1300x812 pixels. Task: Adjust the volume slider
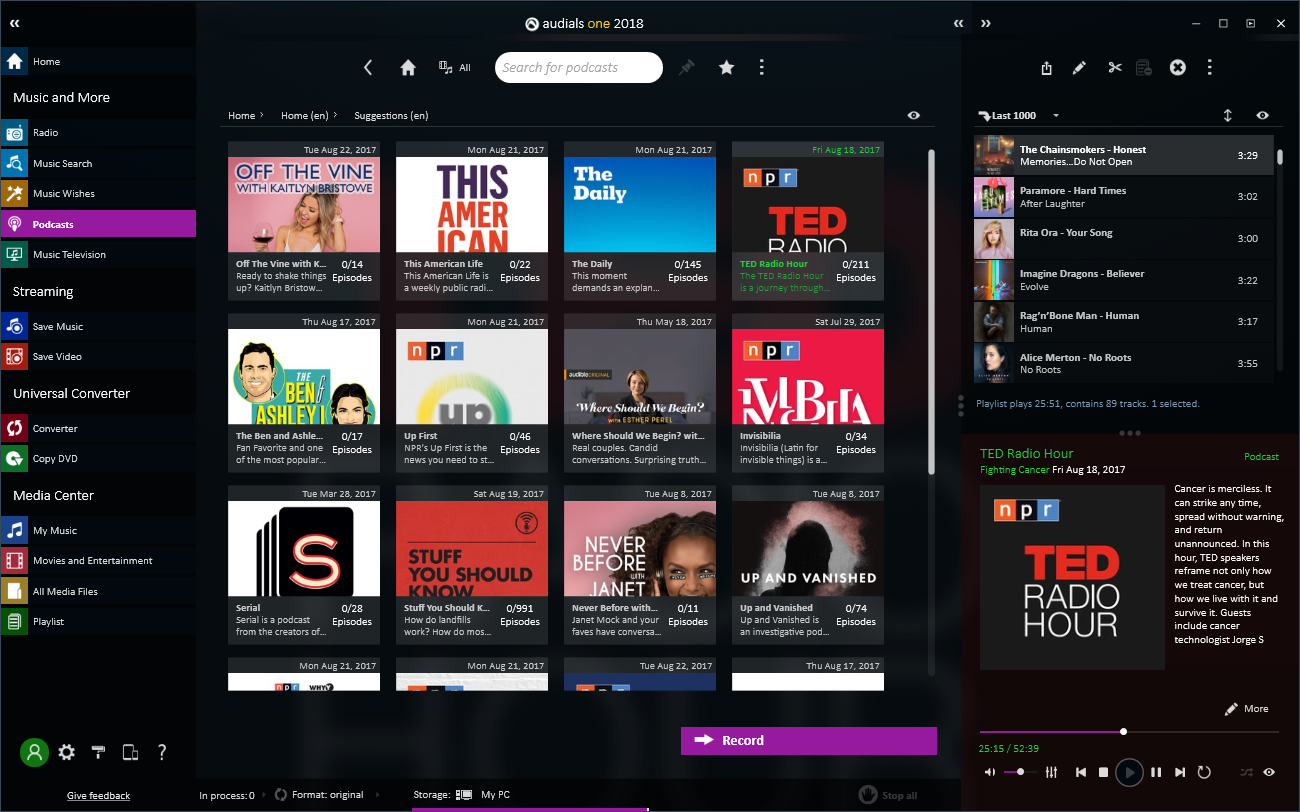pyautogui.click(x=1019, y=772)
